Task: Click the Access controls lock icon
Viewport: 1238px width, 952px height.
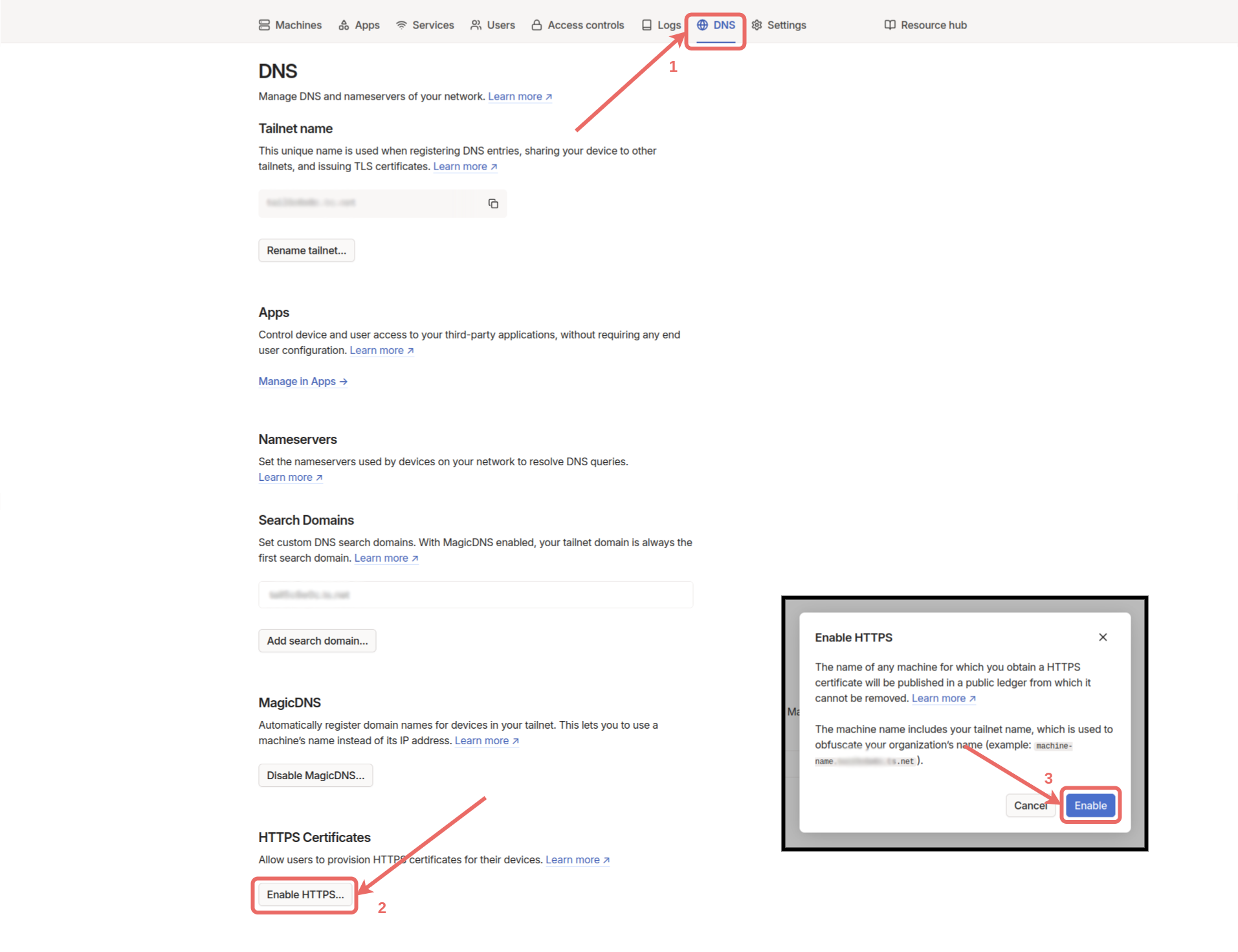Action: [536, 25]
